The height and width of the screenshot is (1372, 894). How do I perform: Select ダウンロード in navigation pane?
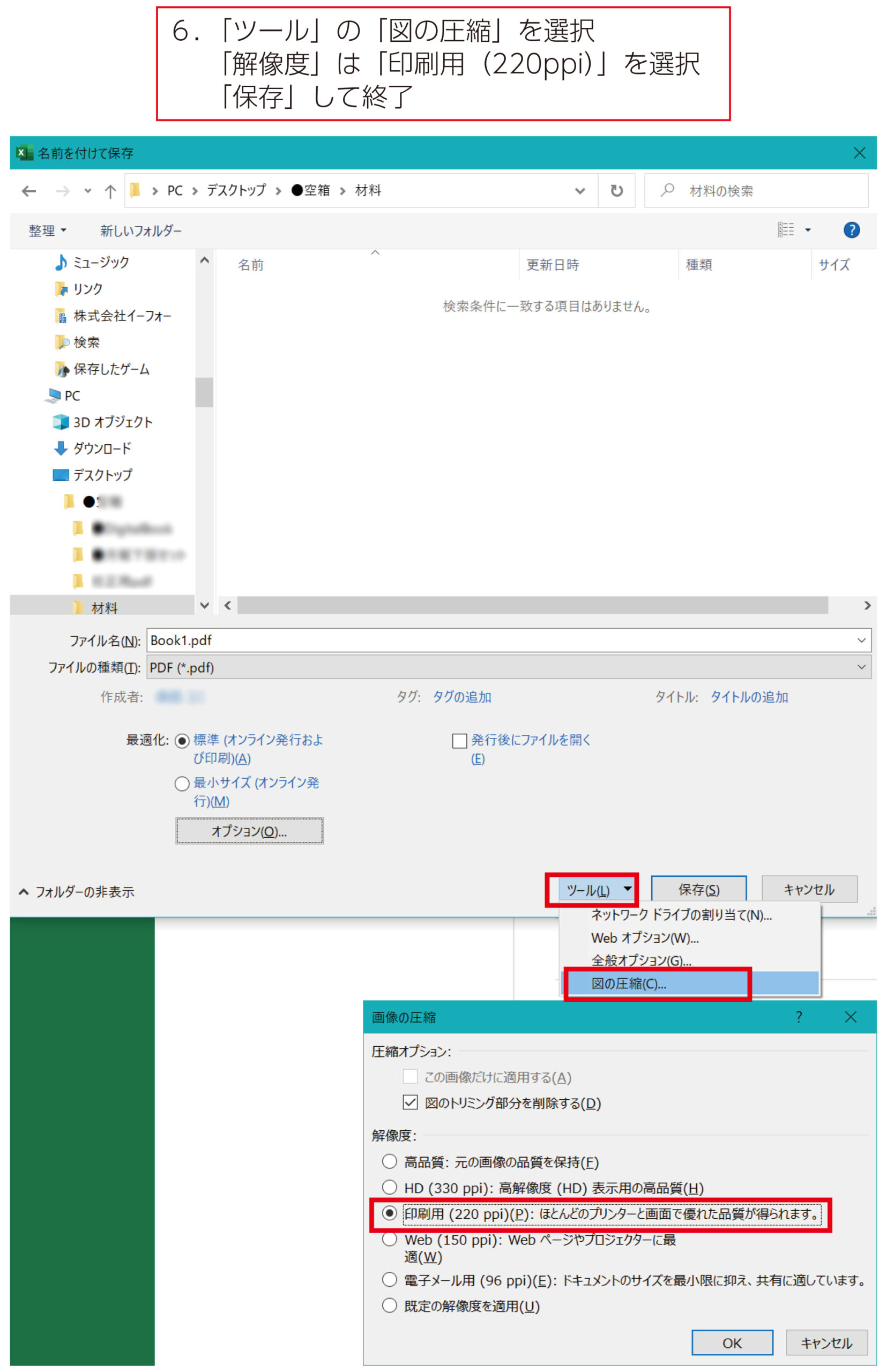(101, 449)
